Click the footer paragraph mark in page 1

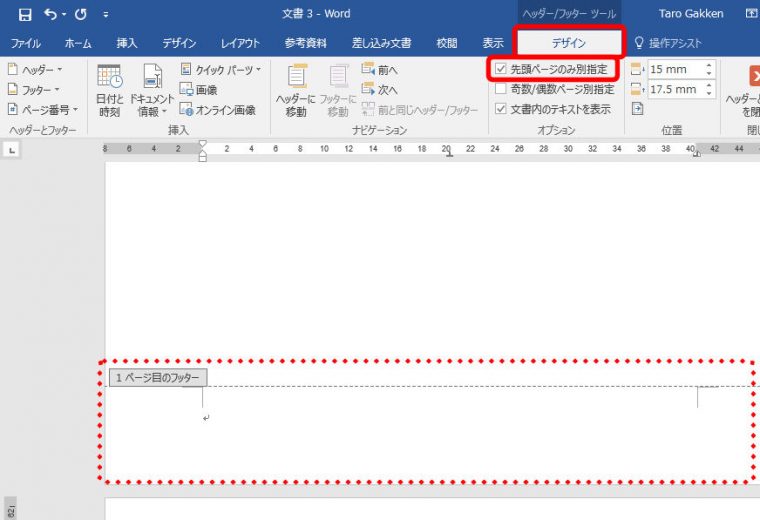(x=206, y=417)
